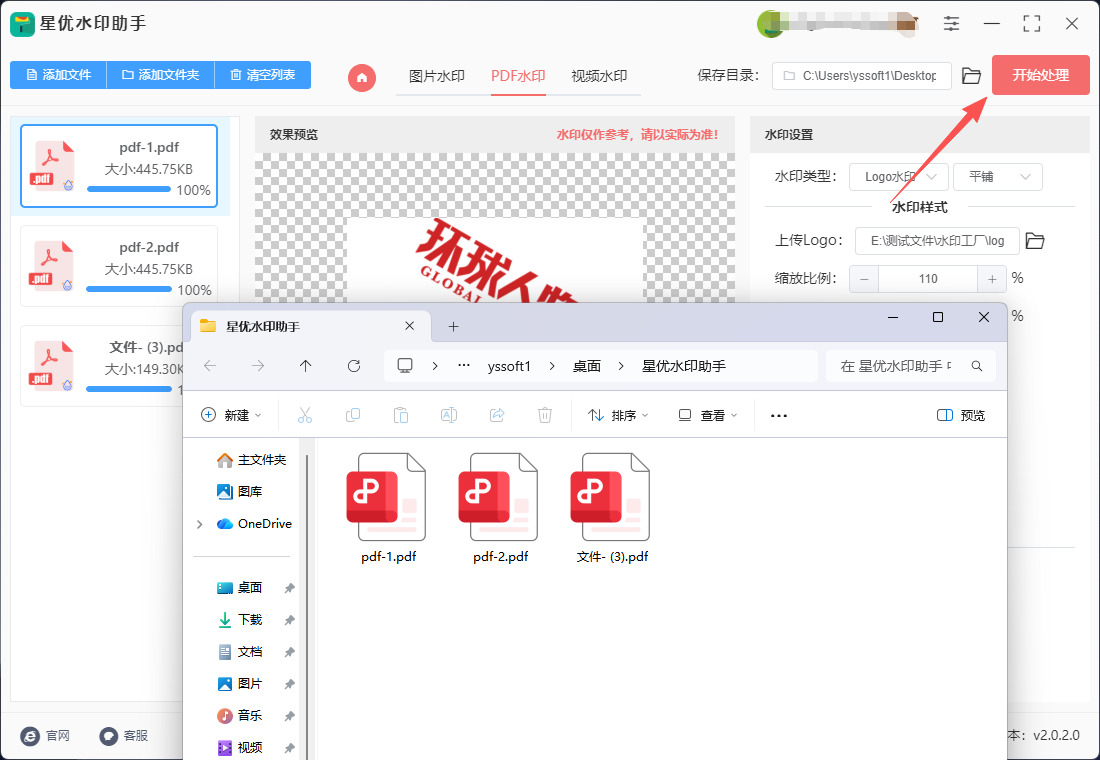Select 文件- (3).pdf in the app file list
The width and height of the screenshot is (1100, 760).
click(102, 366)
